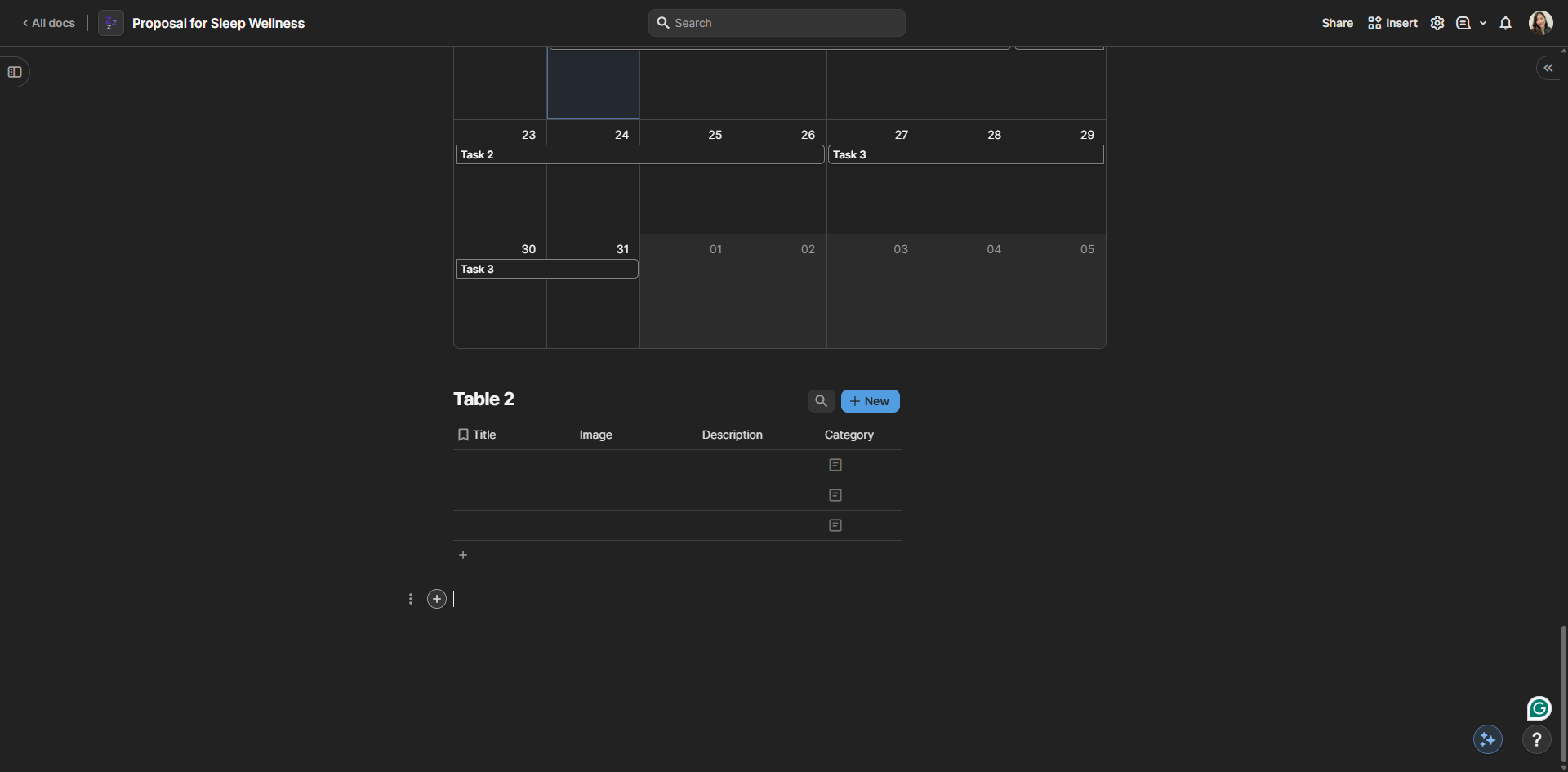Open the notifications bell
This screenshot has height=772, width=1568.
click(x=1505, y=23)
